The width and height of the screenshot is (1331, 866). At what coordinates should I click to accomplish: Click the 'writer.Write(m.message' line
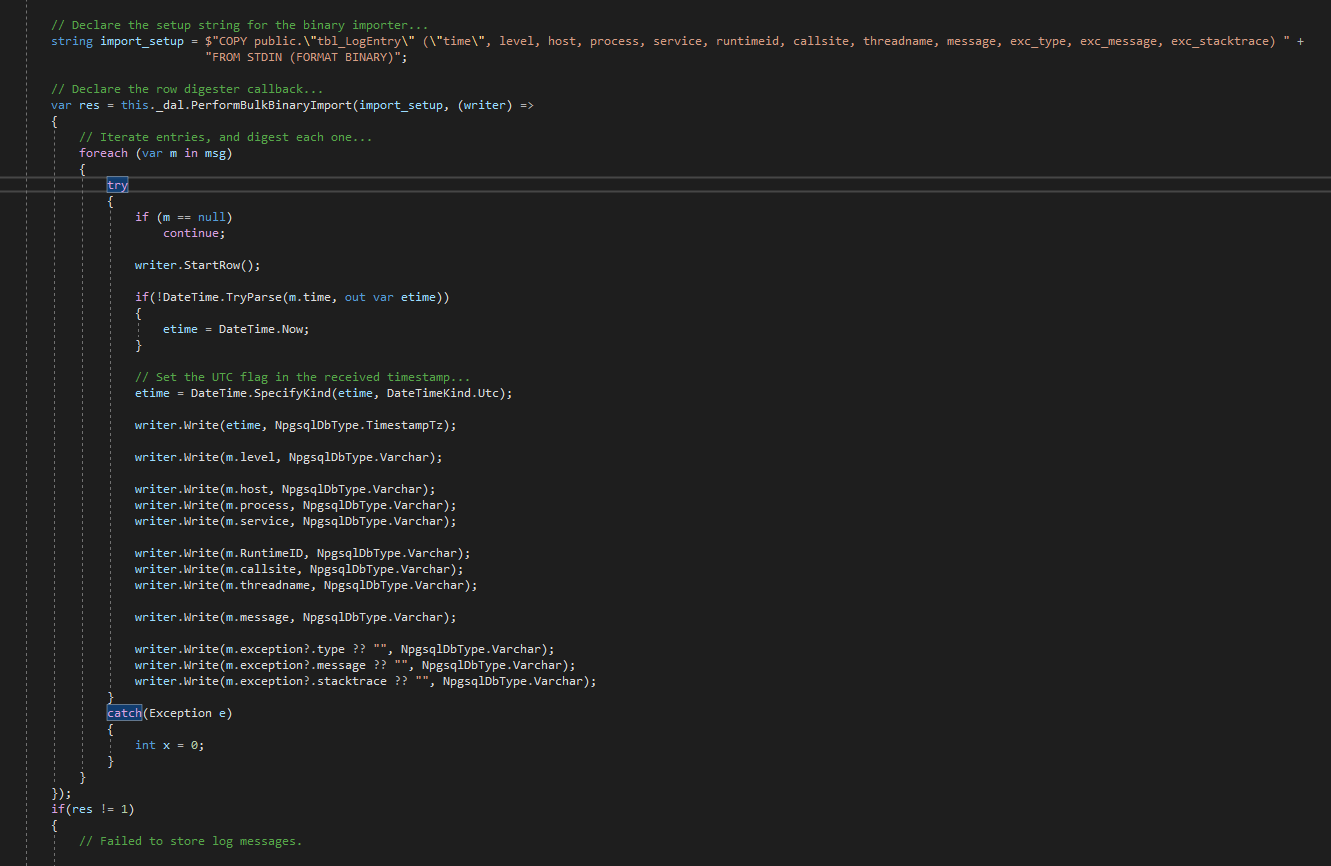click(295, 617)
